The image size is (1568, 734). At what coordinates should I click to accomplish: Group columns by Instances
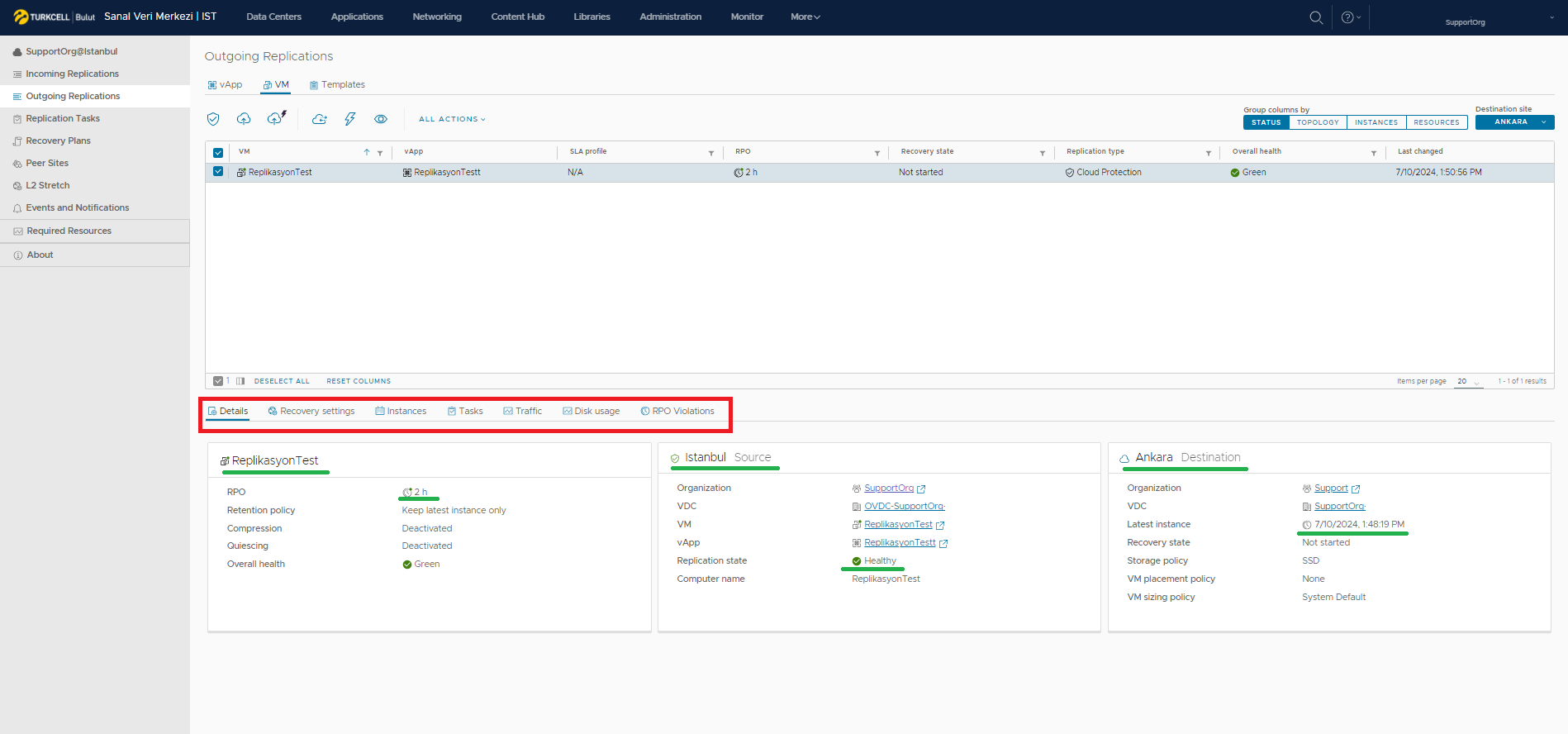coord(1376,122)
